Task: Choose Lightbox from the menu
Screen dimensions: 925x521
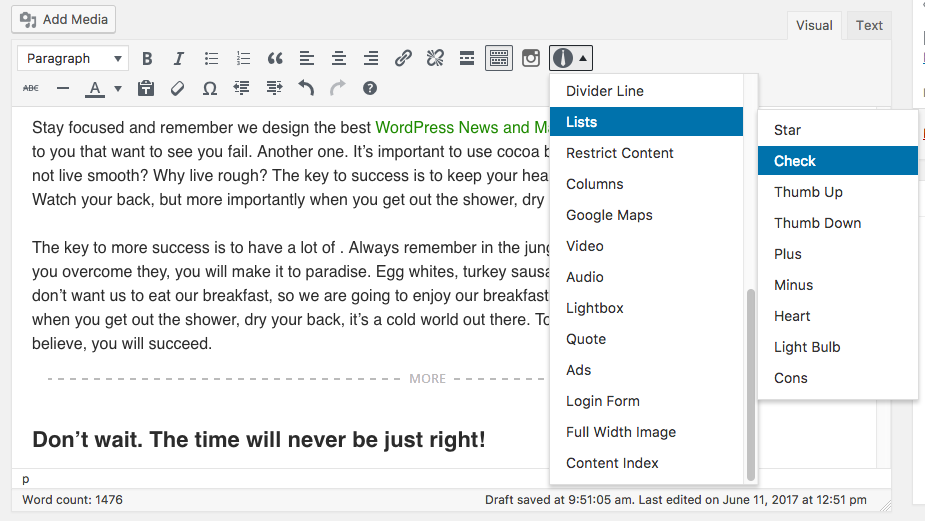Action: [647, 308]
